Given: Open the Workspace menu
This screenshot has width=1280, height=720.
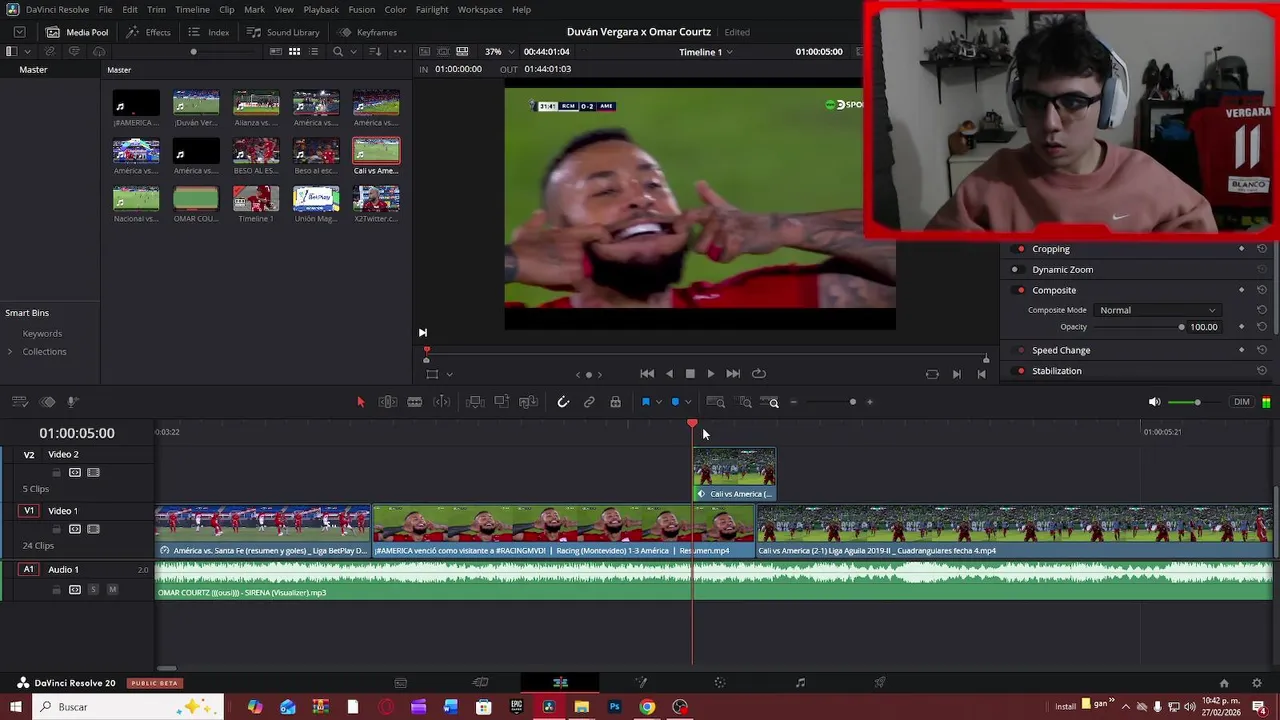Looking at the screenshot, I should (x=480, y=9).
